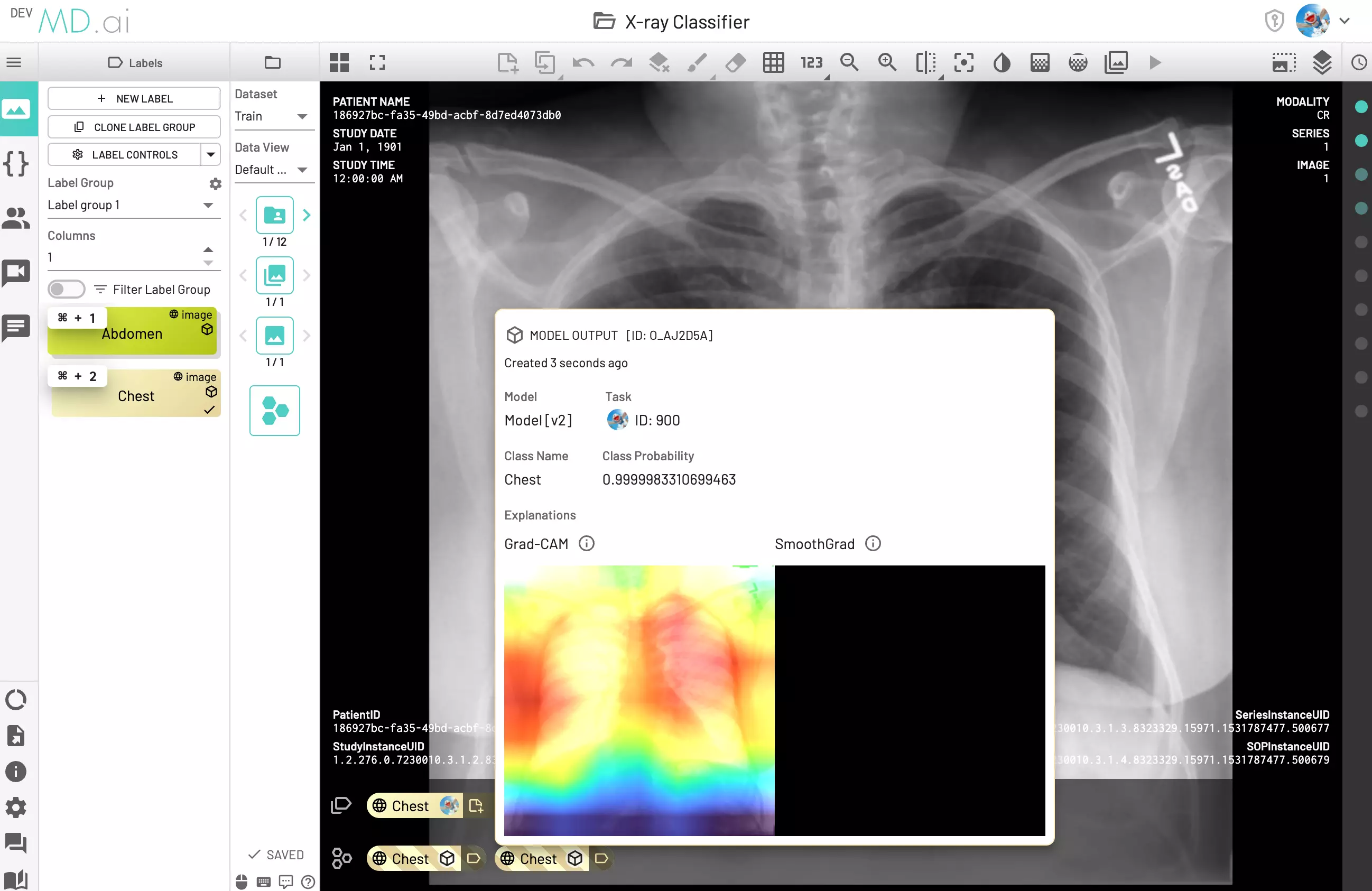
Task: Select the Abdomen image label
Action: tap(133, 332)
